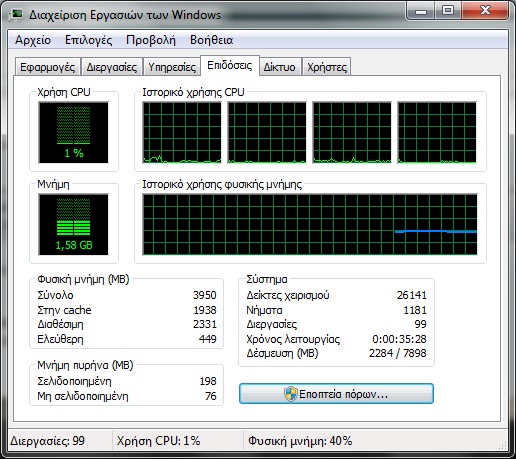Select the Επιδόσεις tab
This screenshot has height=459, width=516.
(x=230, y=65)
